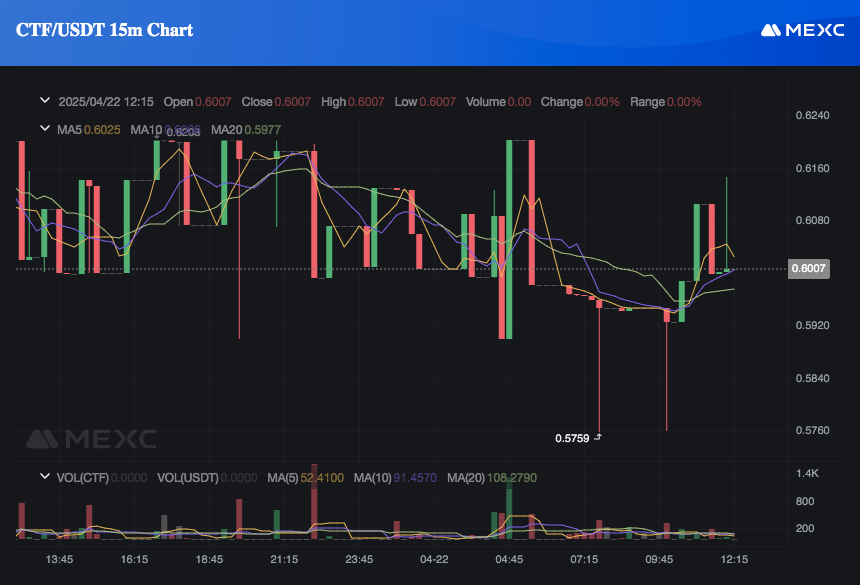
Task: Collapse the VOL(CTF) indicator chevron
Action: (x=44, y=478)
